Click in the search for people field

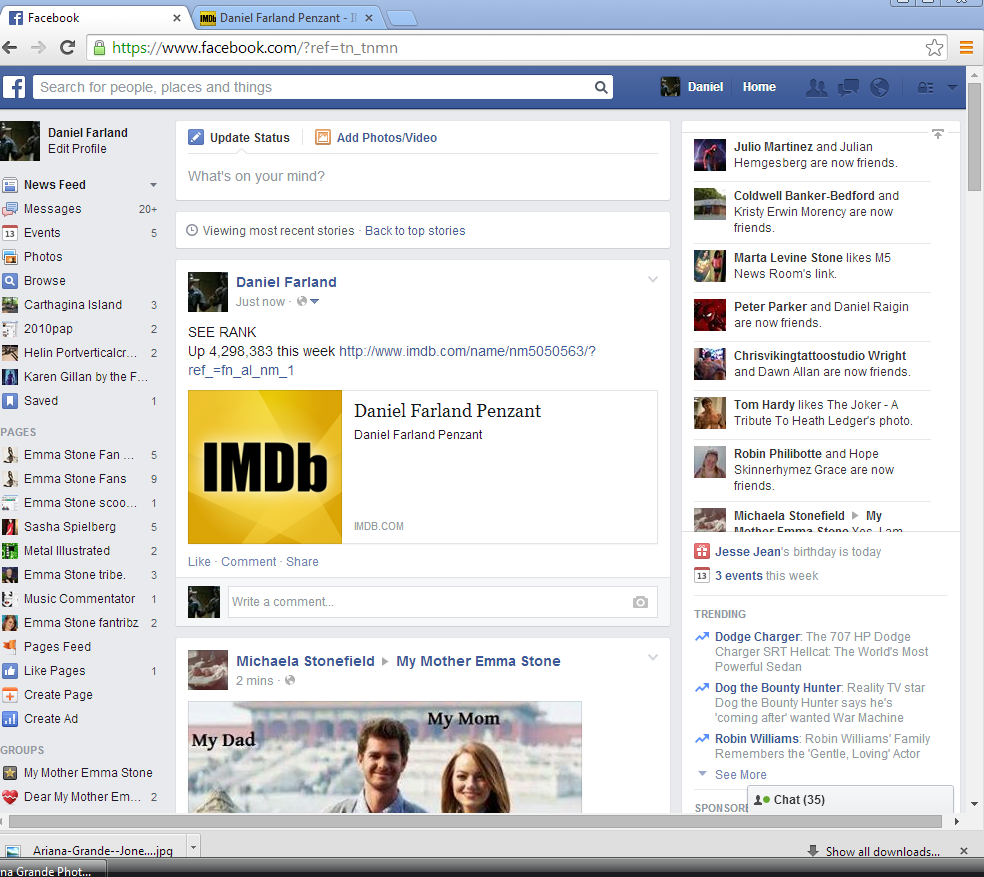(x=314, y=87)
